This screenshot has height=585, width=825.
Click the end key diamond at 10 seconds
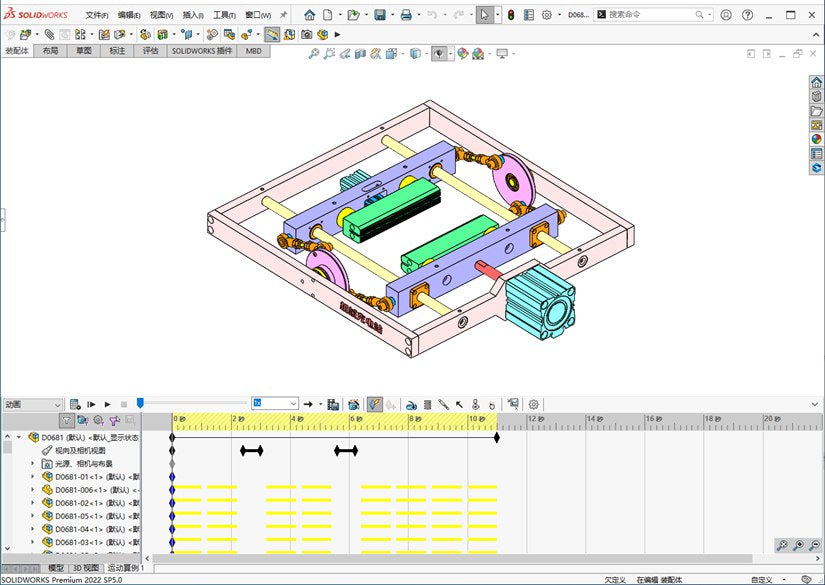click(497, 437)
